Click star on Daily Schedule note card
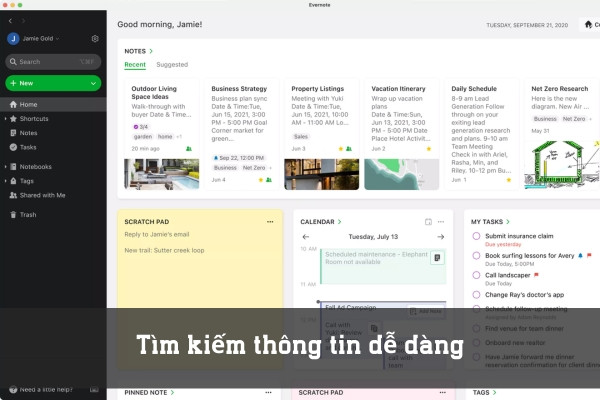This screenshot has width=600, height=400. (509, 180)
